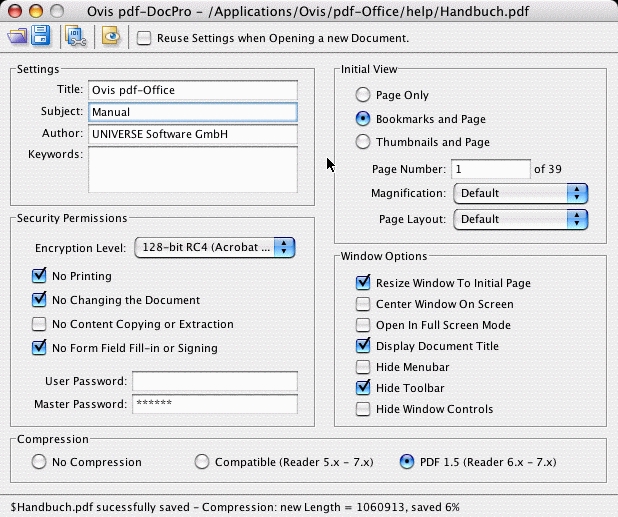Image resolution: width=618 pixels, height=517 pixels.
Task: Select No Compression radio button
Action: (39, 462)
